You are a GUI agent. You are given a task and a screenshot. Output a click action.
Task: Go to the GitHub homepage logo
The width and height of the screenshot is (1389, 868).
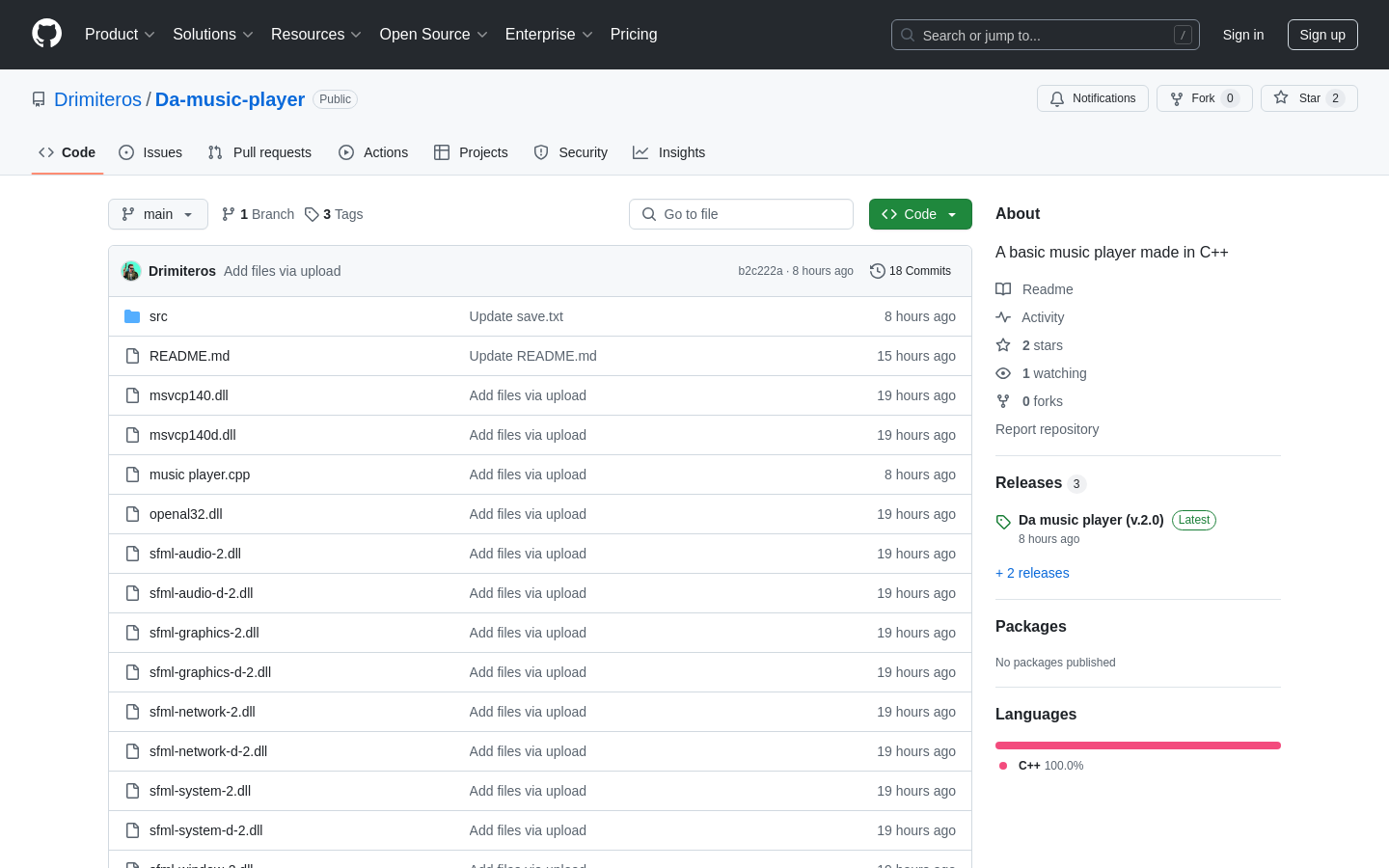click(46, 34)
